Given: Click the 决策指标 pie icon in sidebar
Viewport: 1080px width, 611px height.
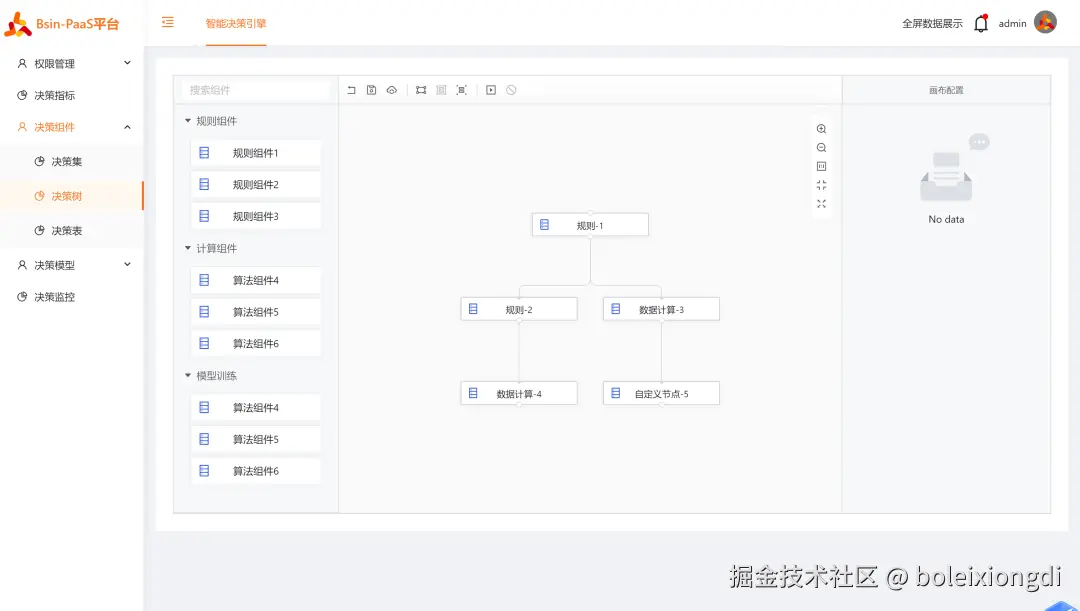Looking at the screenshot, I should tap(22, 95).
